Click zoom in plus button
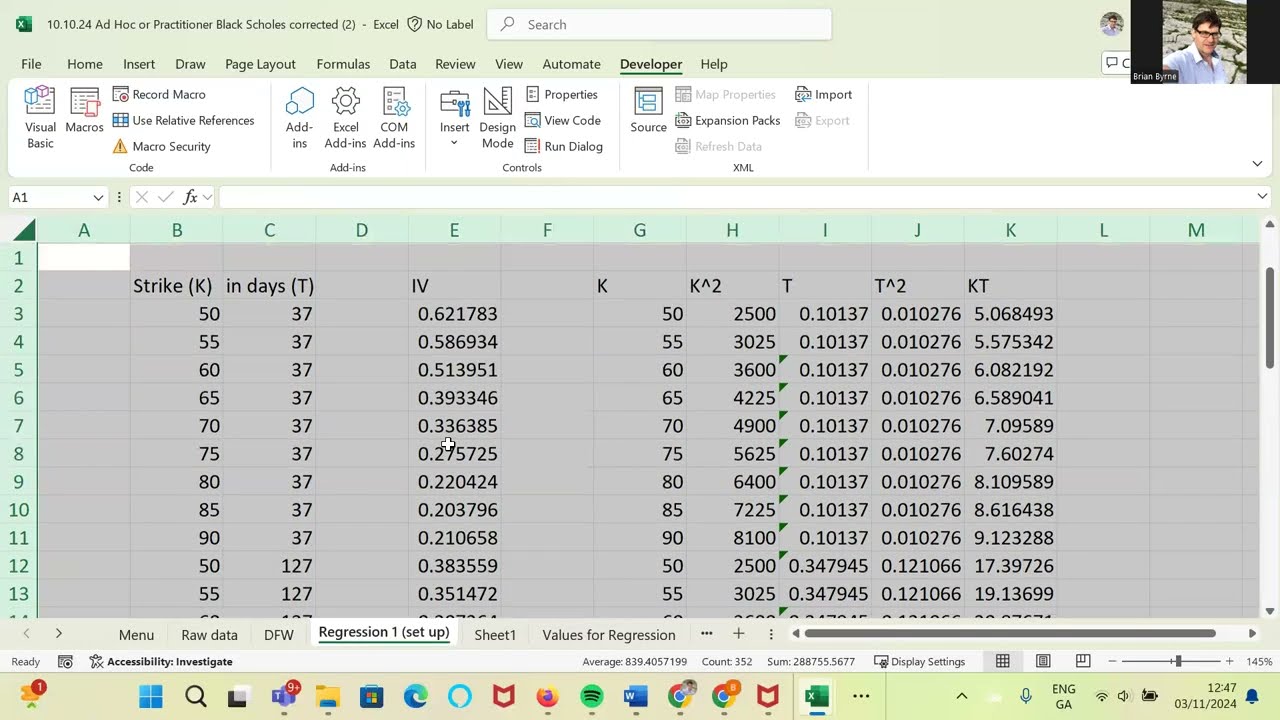 pos(1230,661)
